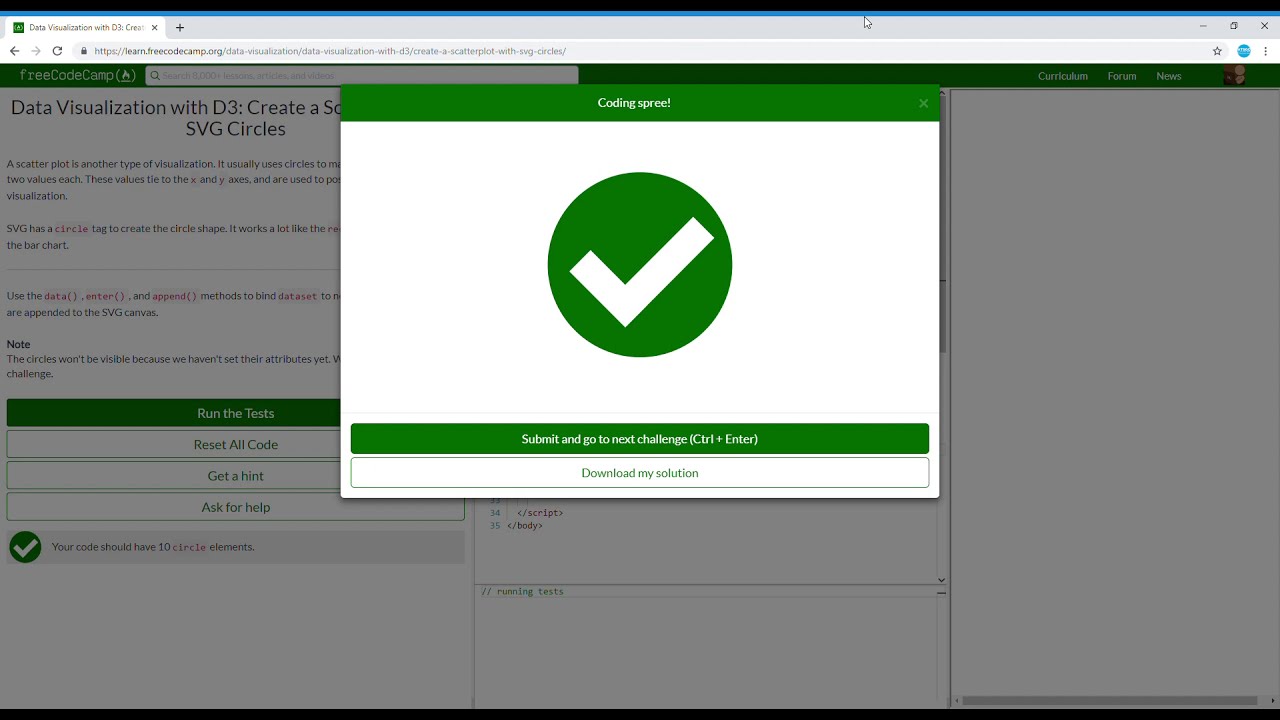1280x720 pixels.
Task: Go back with browser back arrow
Action: tap(14, 51)
